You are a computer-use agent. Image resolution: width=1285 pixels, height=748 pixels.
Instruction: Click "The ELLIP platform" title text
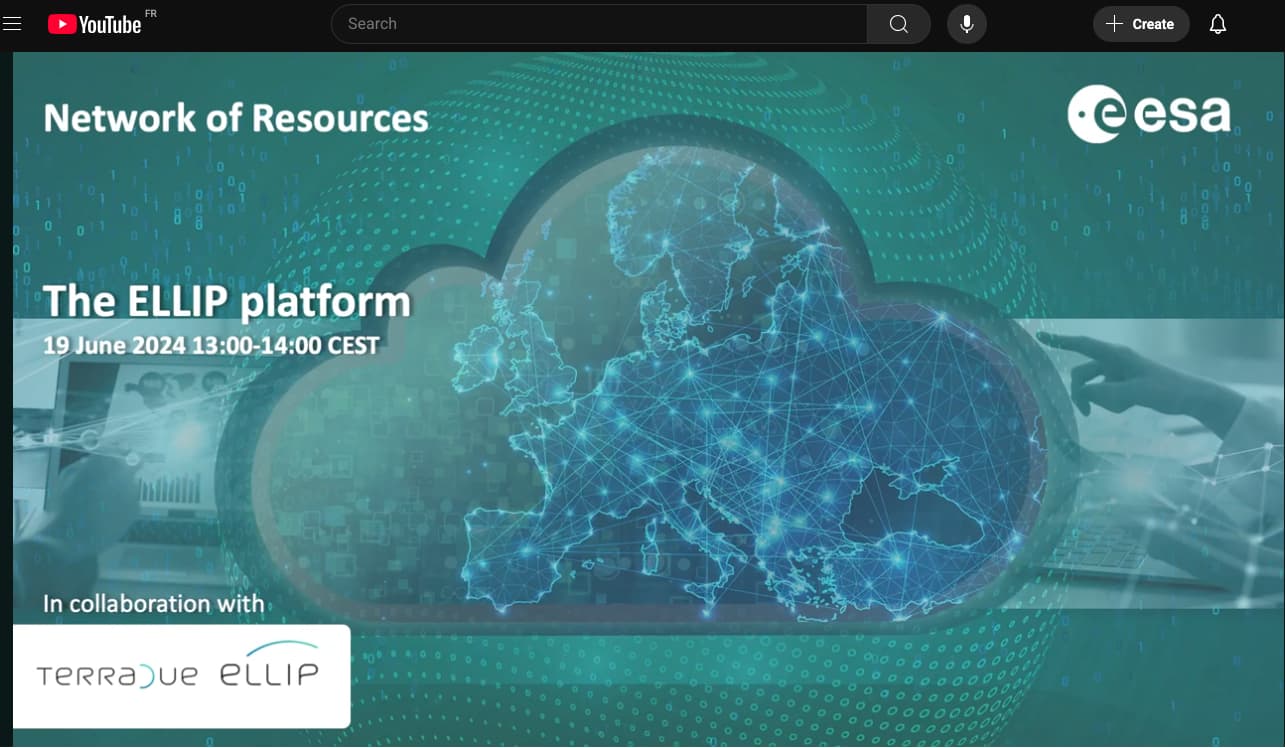[x=227, y=301]
